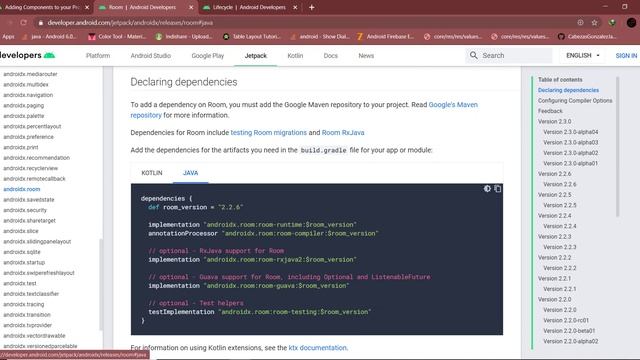Screen dimensions: 640x360
Task: Open the Platform nav item
Action: (98, 56)
